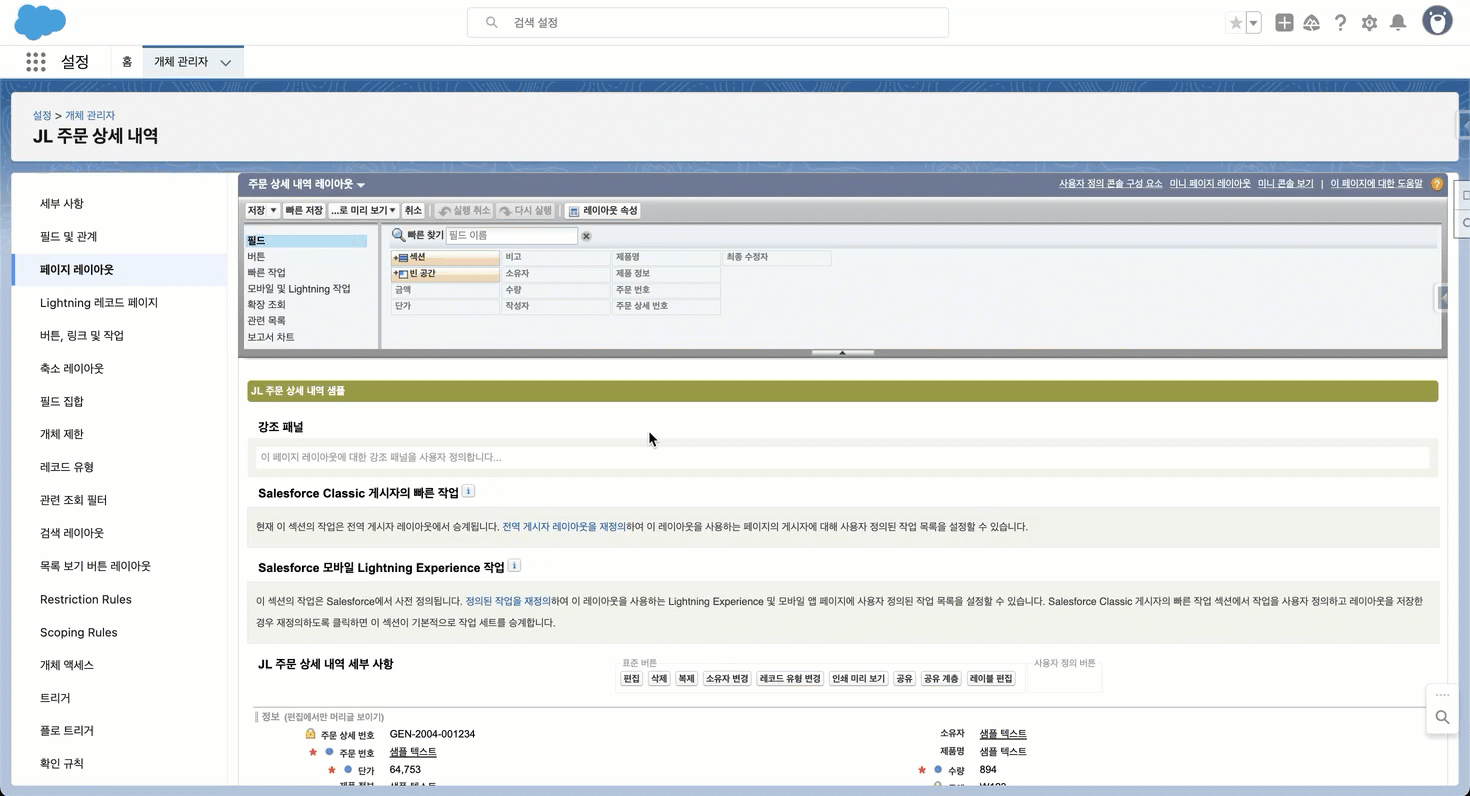Viewport: 1470px width, 796px height.
Task: Open the global actions plus icon
Action: coord(1284,23)
